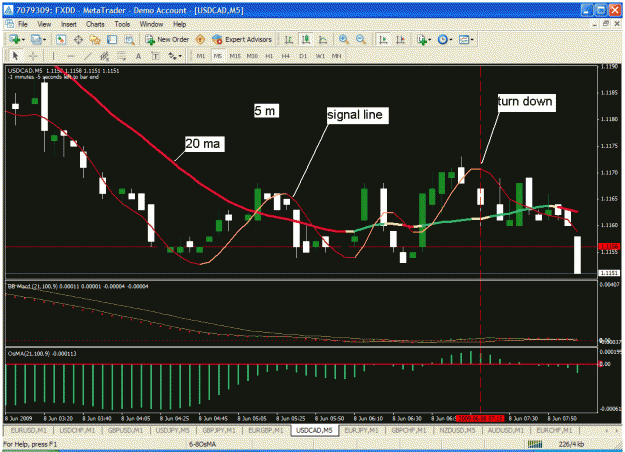This screenshot has height=452, width=625.
Task: Switch to H1 timeframe
Action: tap(269, 56)
